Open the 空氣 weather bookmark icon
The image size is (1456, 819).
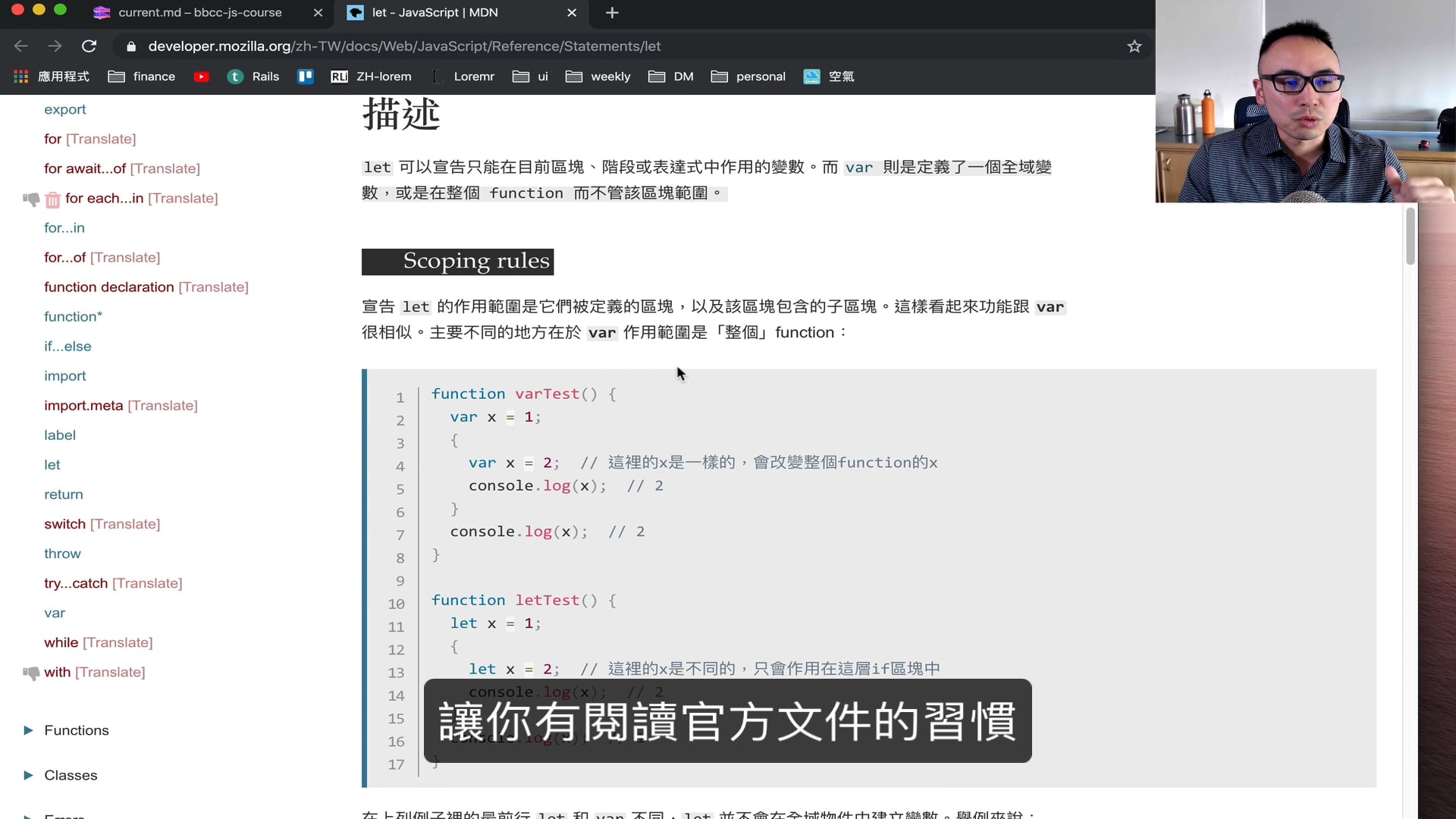tap(811, 77)
